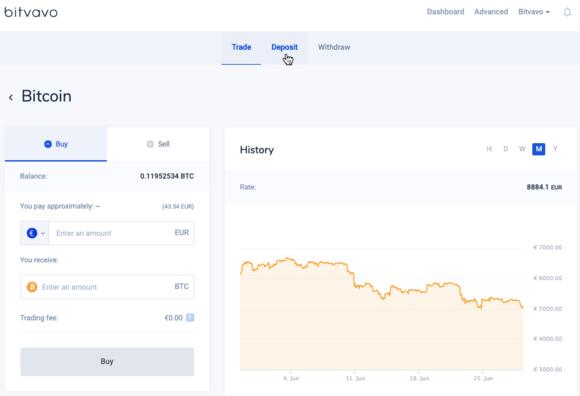Click the Bitcoin page title
The image size is (580, 396).
click(x=47, y=97)
